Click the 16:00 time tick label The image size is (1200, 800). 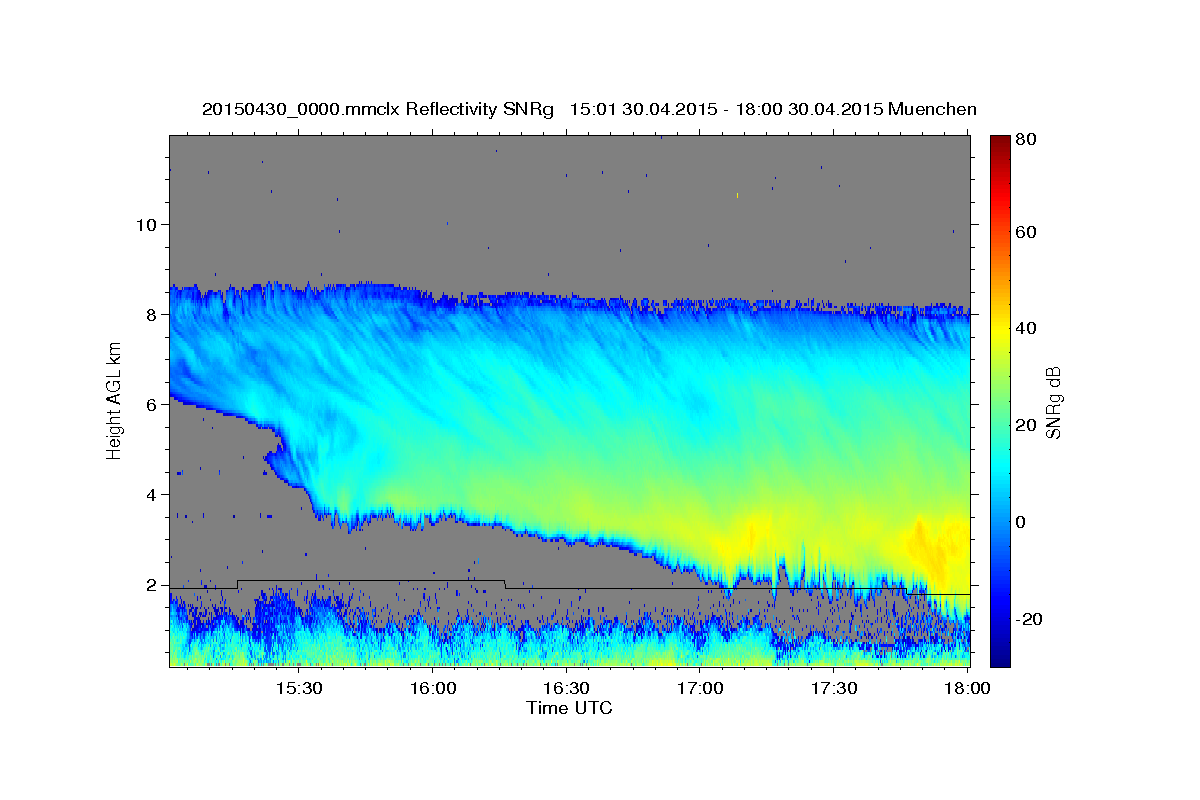432,688
